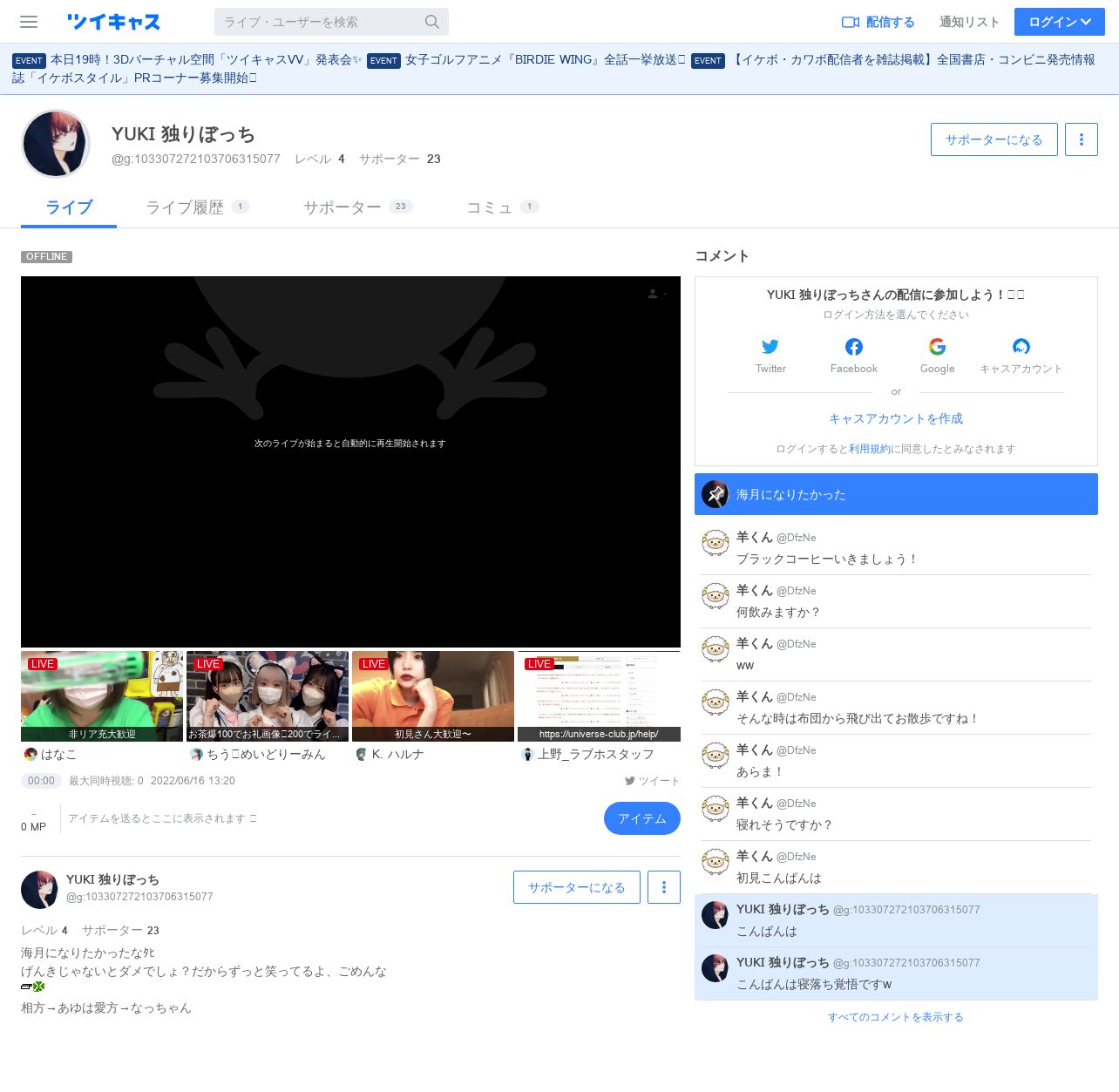Switch to the ライブ履歴 tab
The image size is (1119, 1092).
(197, 207)
